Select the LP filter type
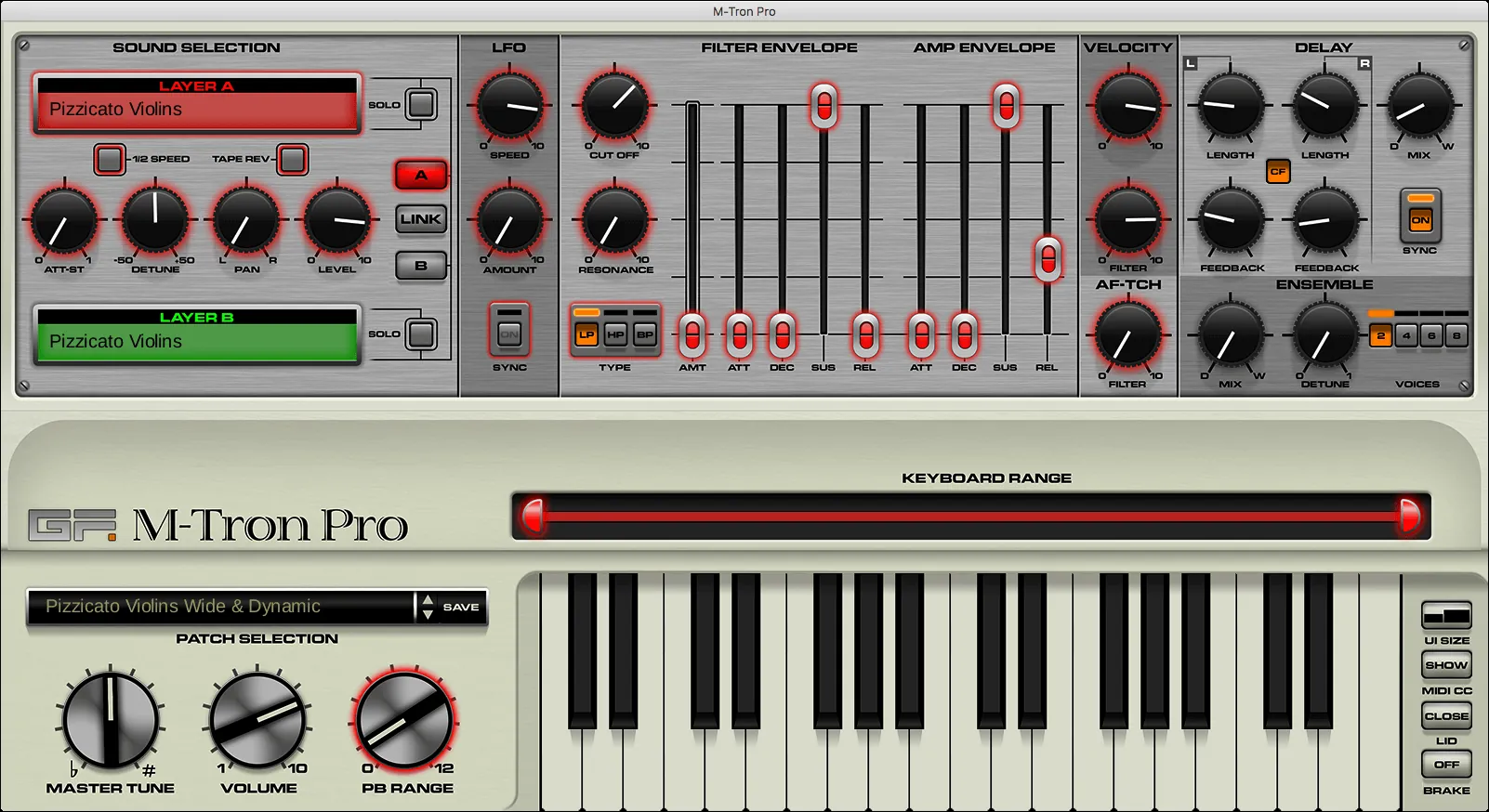 (586, 333)
